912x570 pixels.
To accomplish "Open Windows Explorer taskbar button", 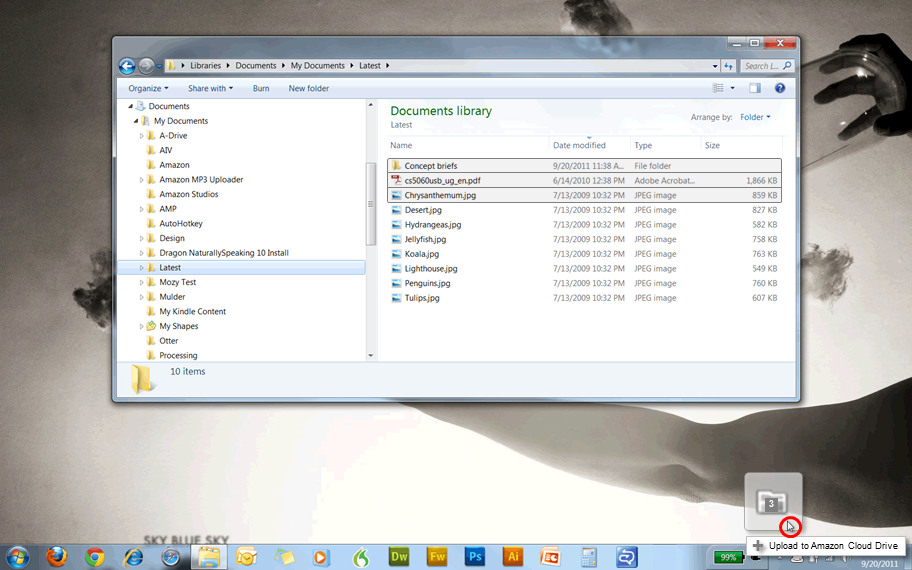I will click(209, 557).
